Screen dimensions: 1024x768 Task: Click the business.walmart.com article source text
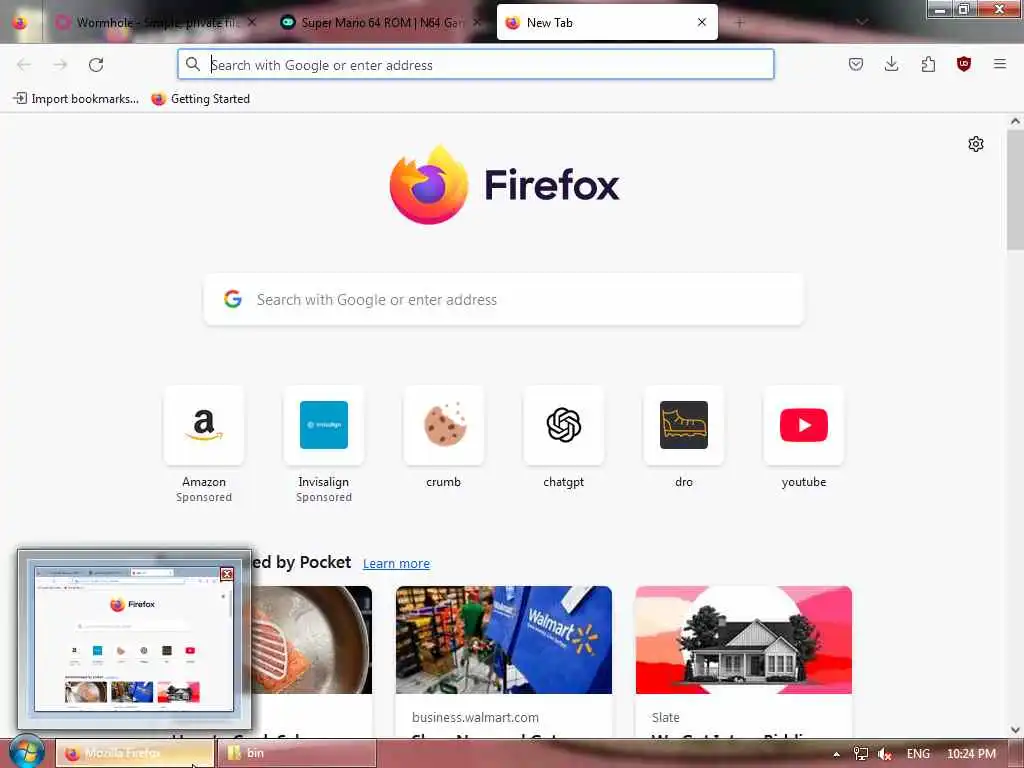pyautogui.click(x=475, y=717)
